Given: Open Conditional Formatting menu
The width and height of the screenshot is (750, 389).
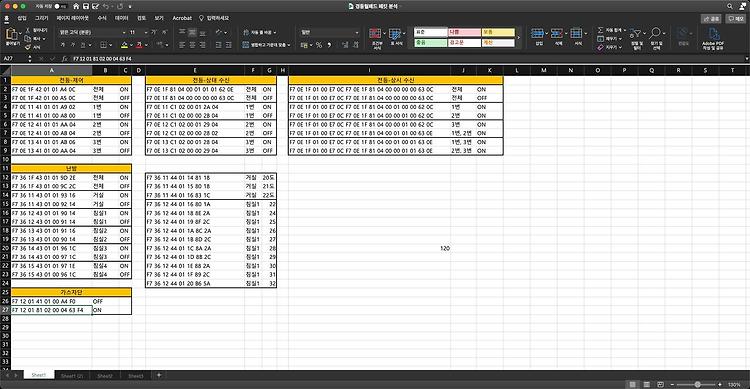Looking at the screenshot, I should pyautogui.click(x=376, y=38).
